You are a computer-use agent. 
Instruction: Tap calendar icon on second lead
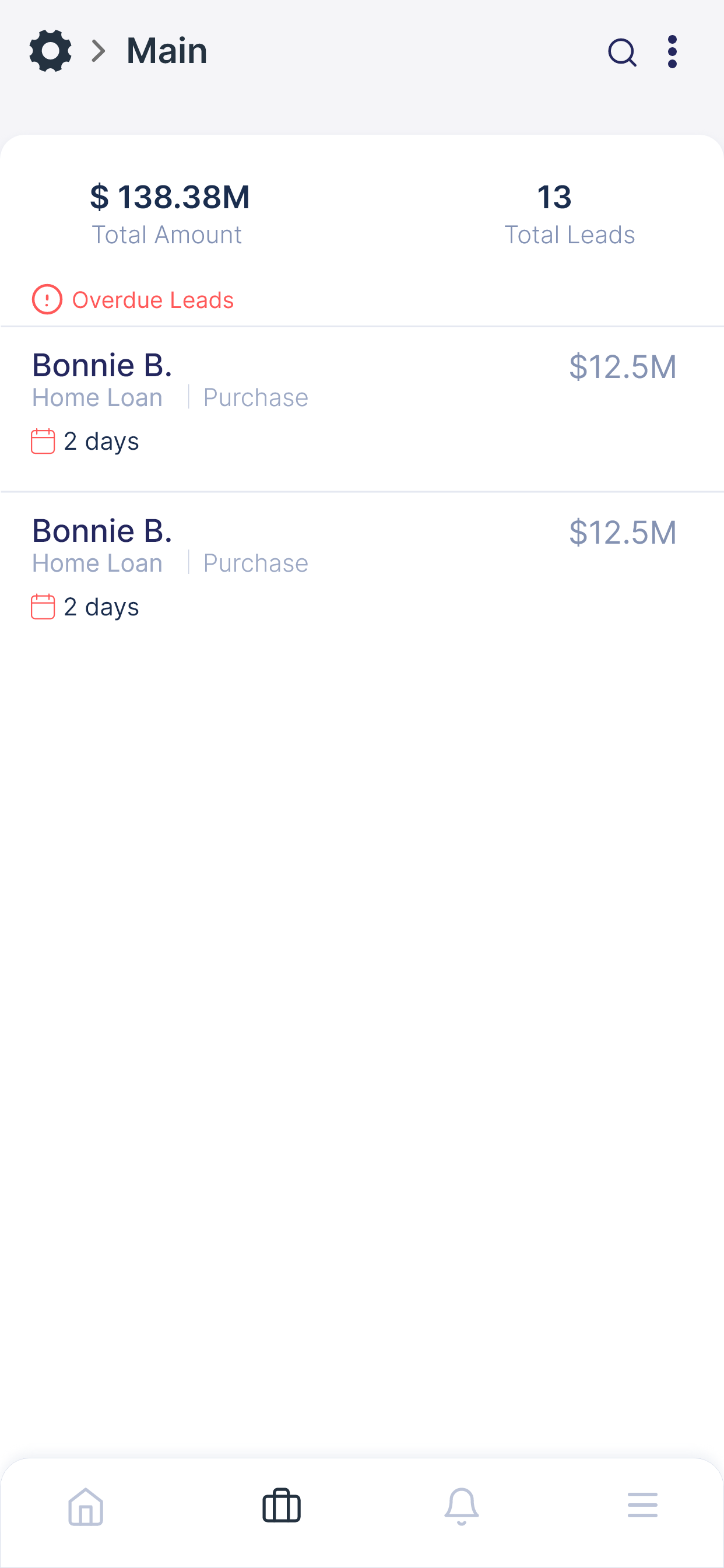[43, 607]
